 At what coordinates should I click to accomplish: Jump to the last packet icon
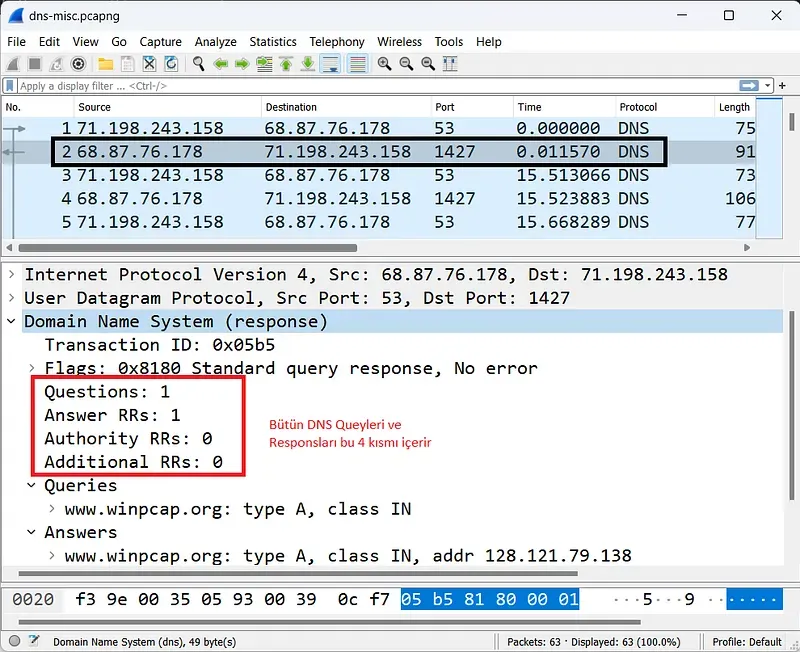(308, 64)
